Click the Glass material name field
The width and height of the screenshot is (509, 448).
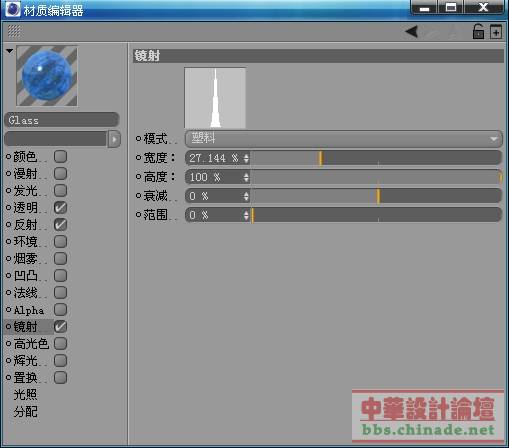coord(62,120)
